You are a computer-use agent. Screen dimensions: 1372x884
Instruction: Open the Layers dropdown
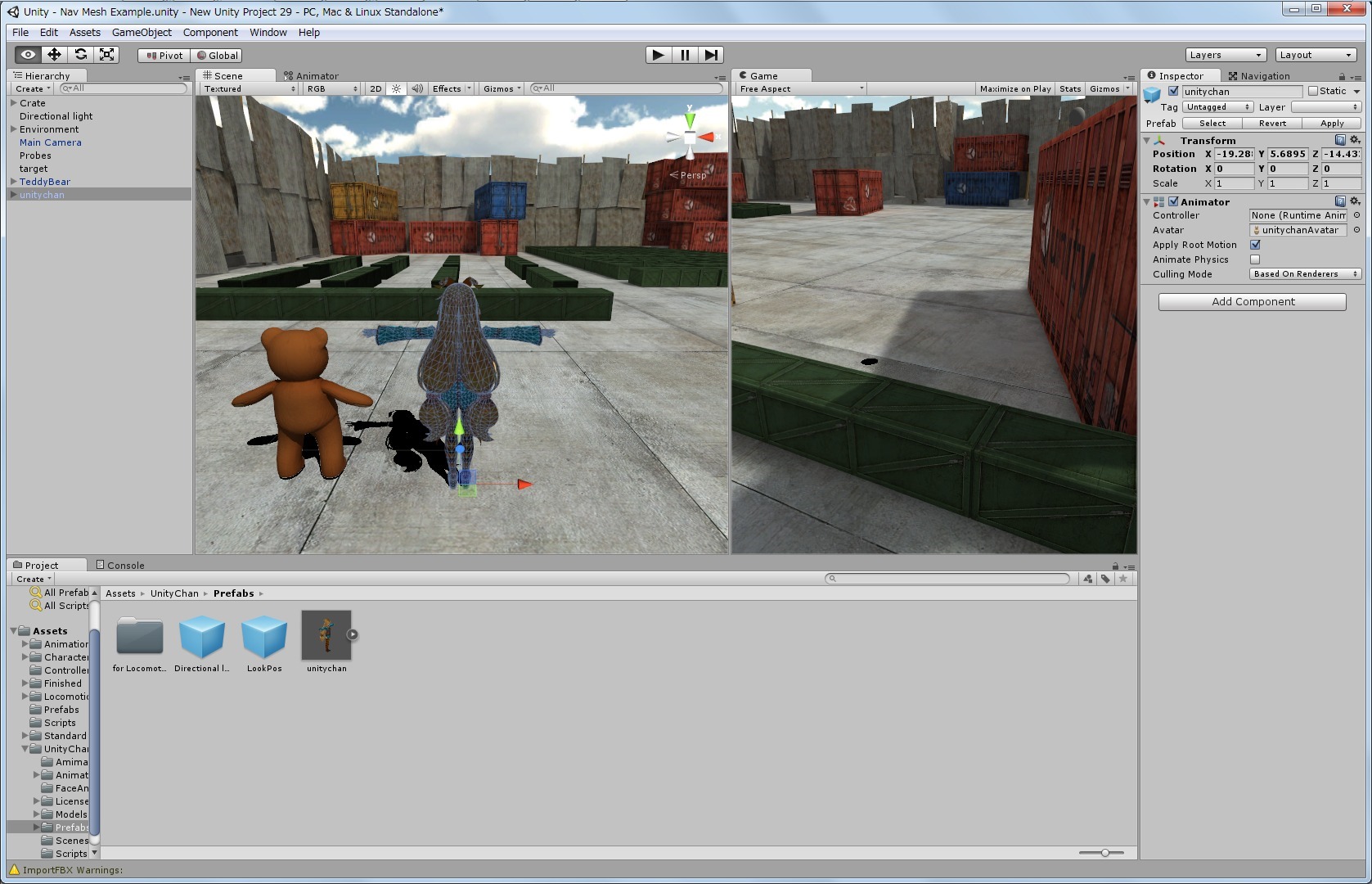click(x=1225, y=55)
